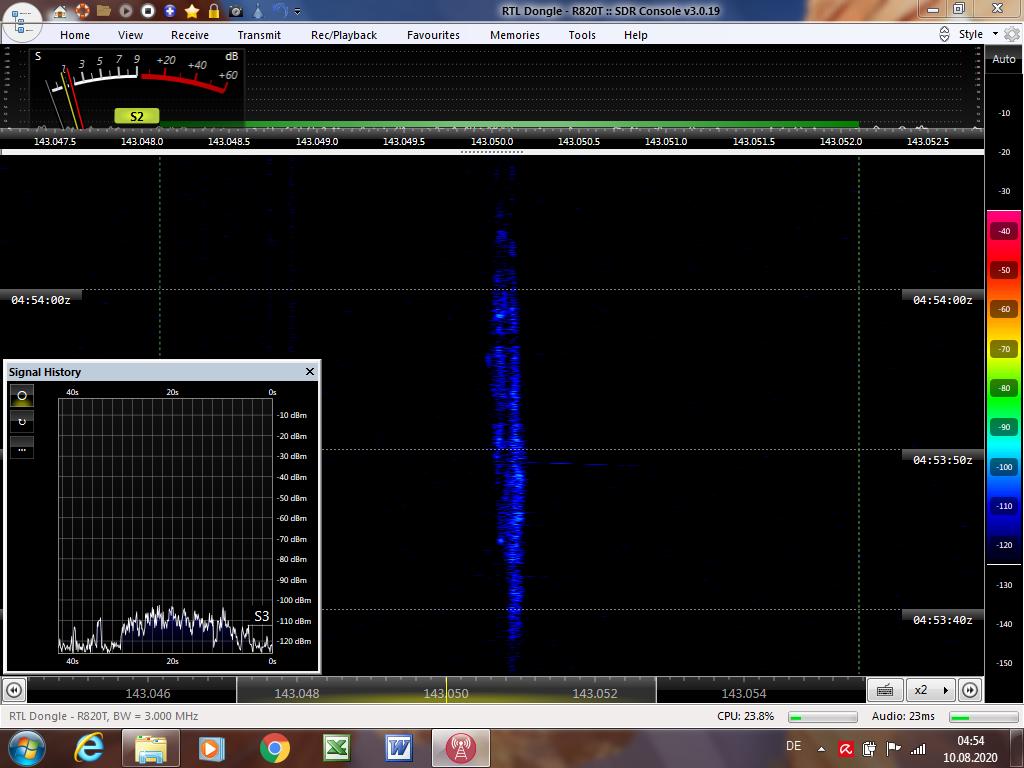Image resolution: width=1024 pixels, height=768 pixels.
Task: Open the Home ribbon tab
Action: pos(75,35)
